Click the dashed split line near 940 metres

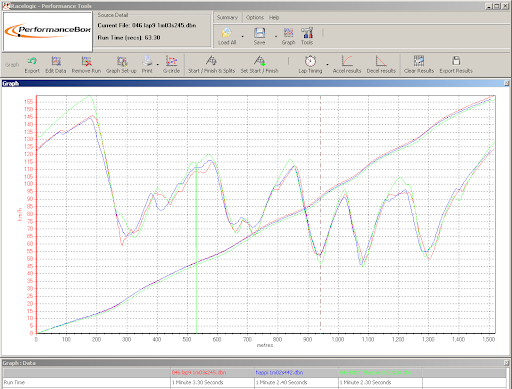click(321, 213)
